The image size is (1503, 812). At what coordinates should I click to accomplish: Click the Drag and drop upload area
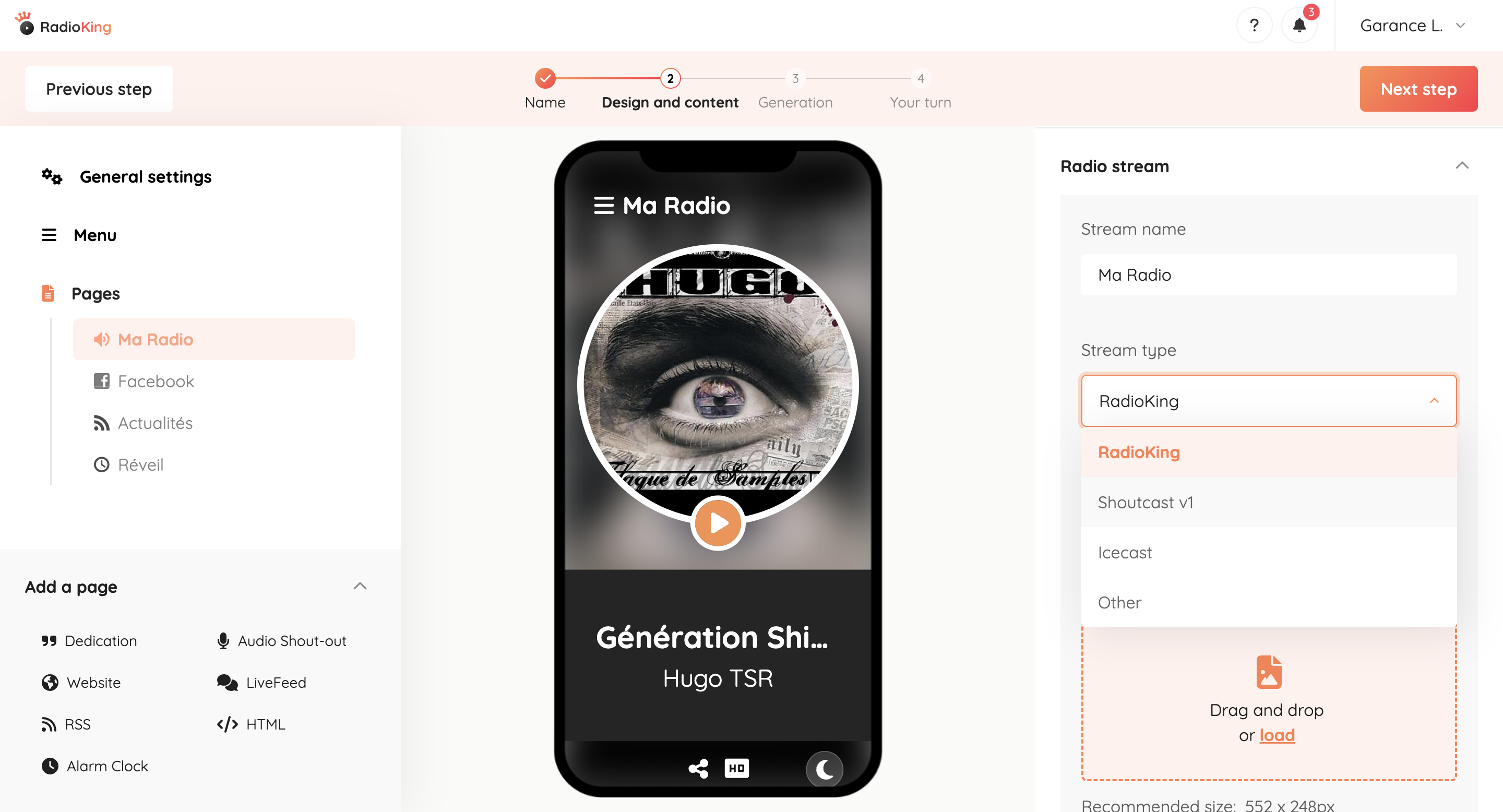[x=1269, y=704]
